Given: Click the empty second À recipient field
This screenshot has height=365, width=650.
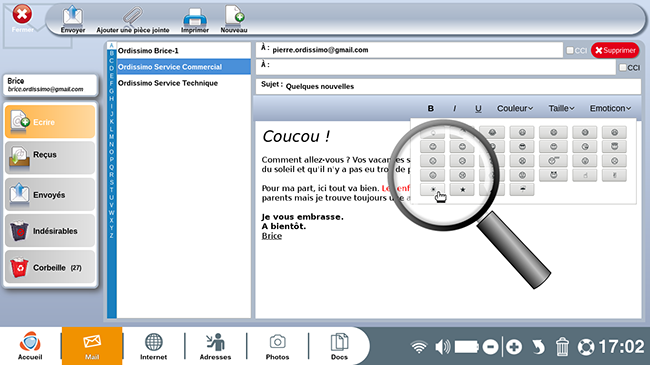Looking at the screenshot, I should [x=435, y=67].
